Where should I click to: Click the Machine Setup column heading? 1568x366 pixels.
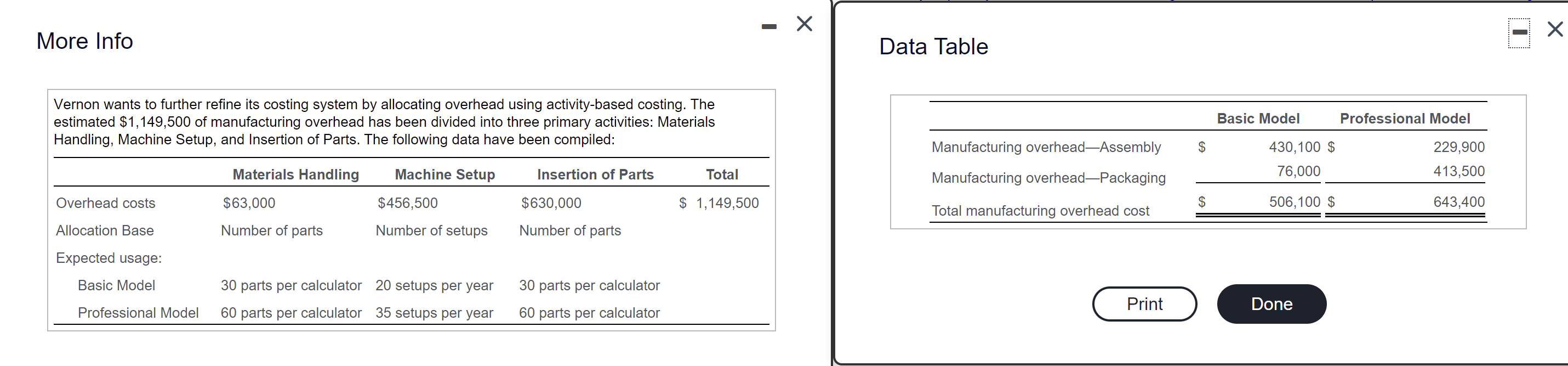pyautogui.click(x=444, y=174)
